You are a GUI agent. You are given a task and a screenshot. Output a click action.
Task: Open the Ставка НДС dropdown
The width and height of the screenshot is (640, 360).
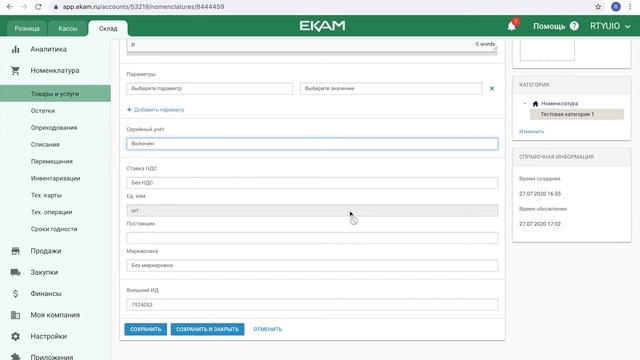click(x=312, y=183)
